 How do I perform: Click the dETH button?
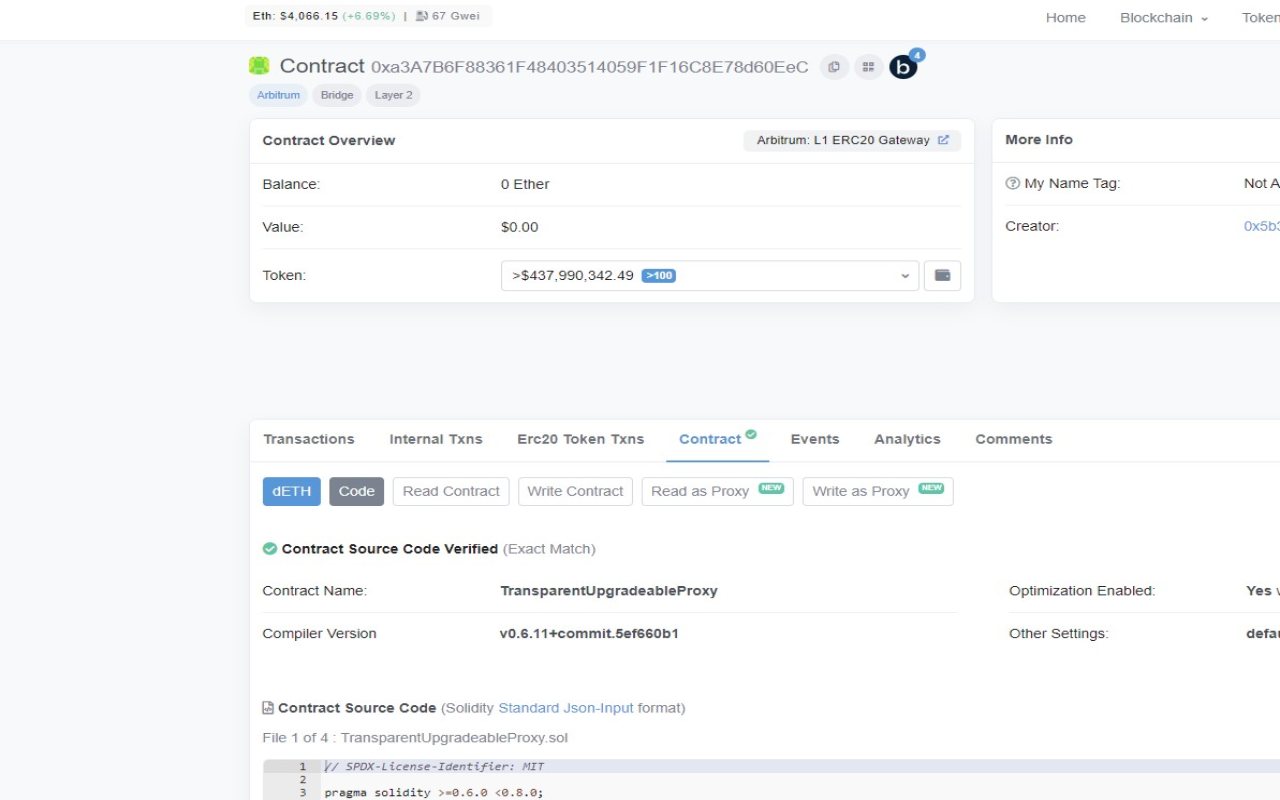tap(292, 491)
